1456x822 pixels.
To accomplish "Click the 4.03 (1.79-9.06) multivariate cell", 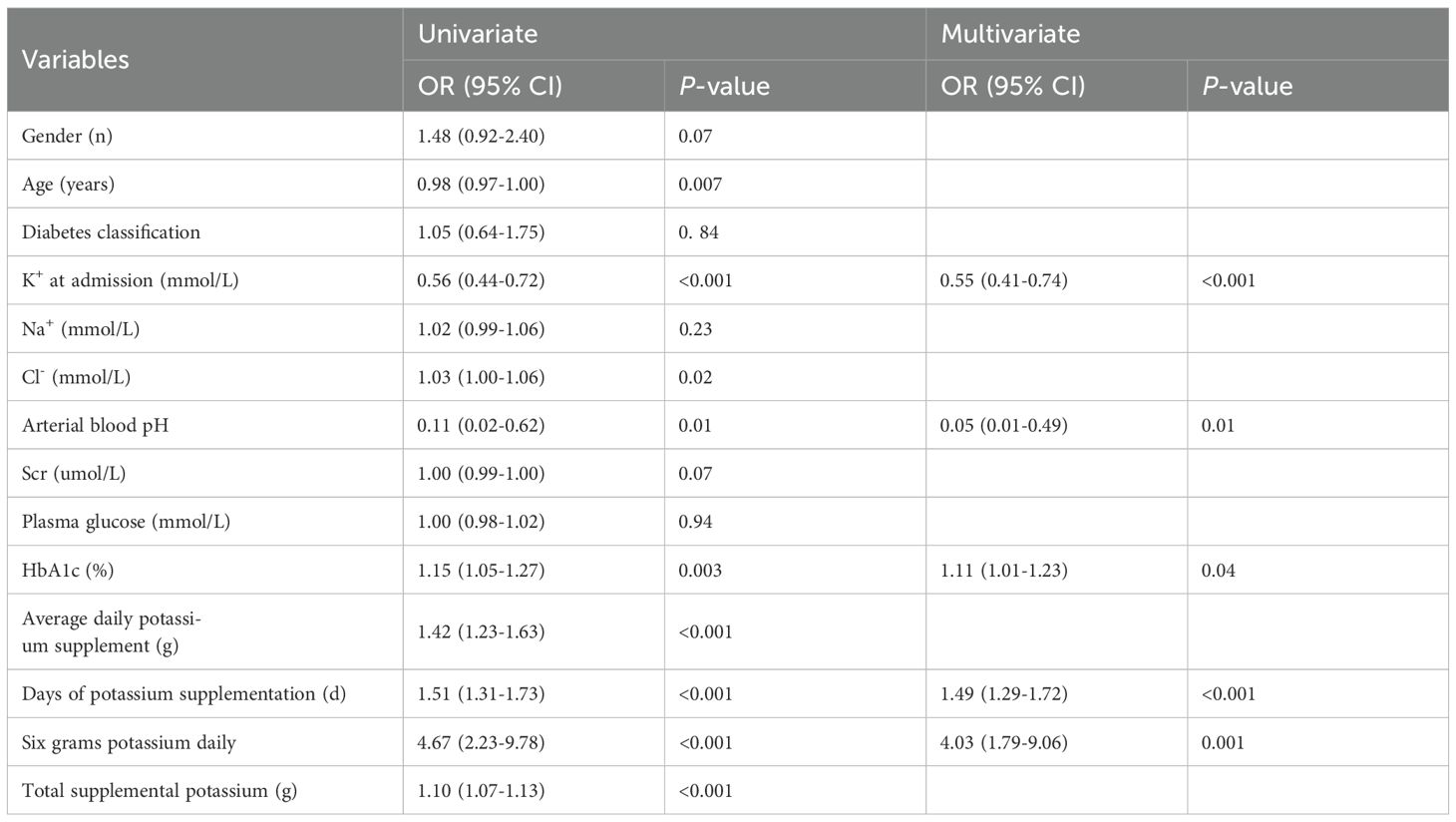I will 1003,742.
